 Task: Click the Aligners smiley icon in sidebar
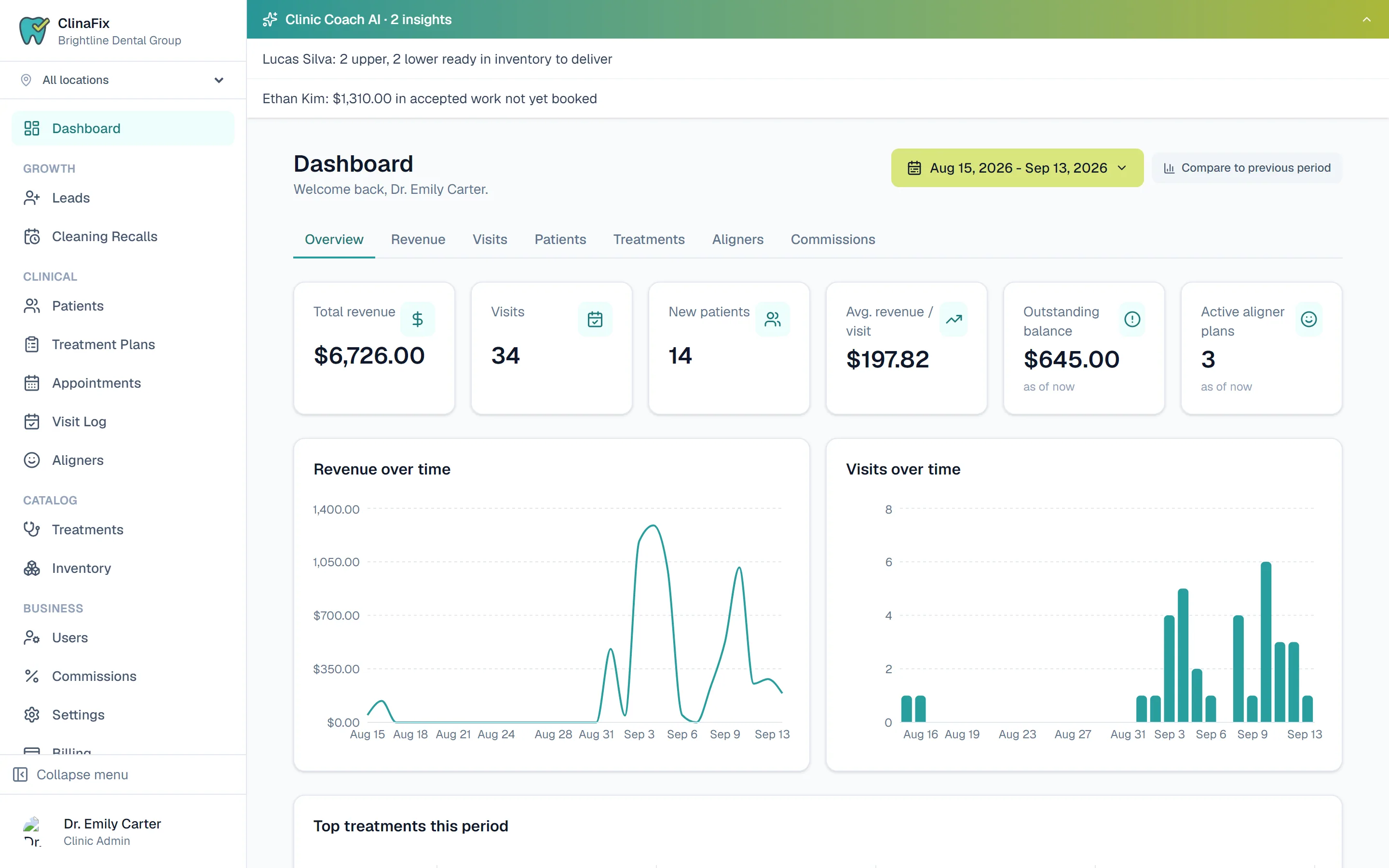click(x=31, y=460)
